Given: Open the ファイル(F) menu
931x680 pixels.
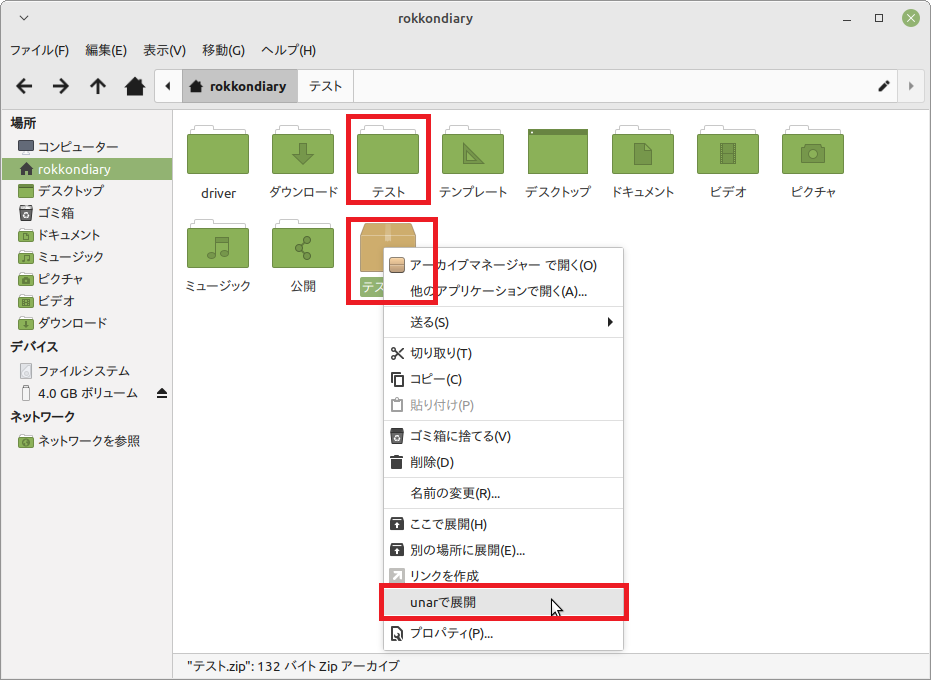Looking at the screenshot, I should click(x=40, y=50).
